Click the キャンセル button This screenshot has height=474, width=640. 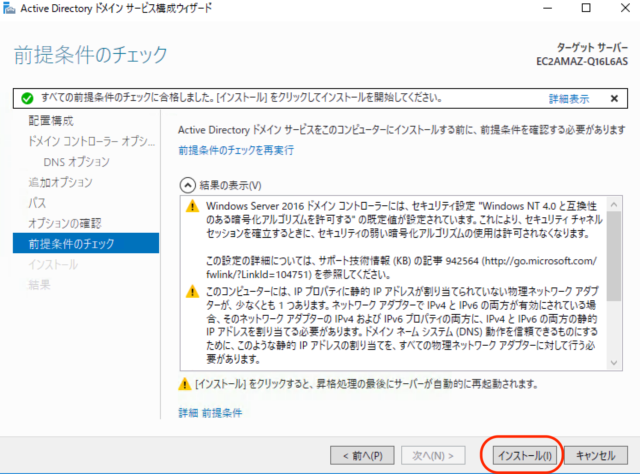click(x=596, y=456)
